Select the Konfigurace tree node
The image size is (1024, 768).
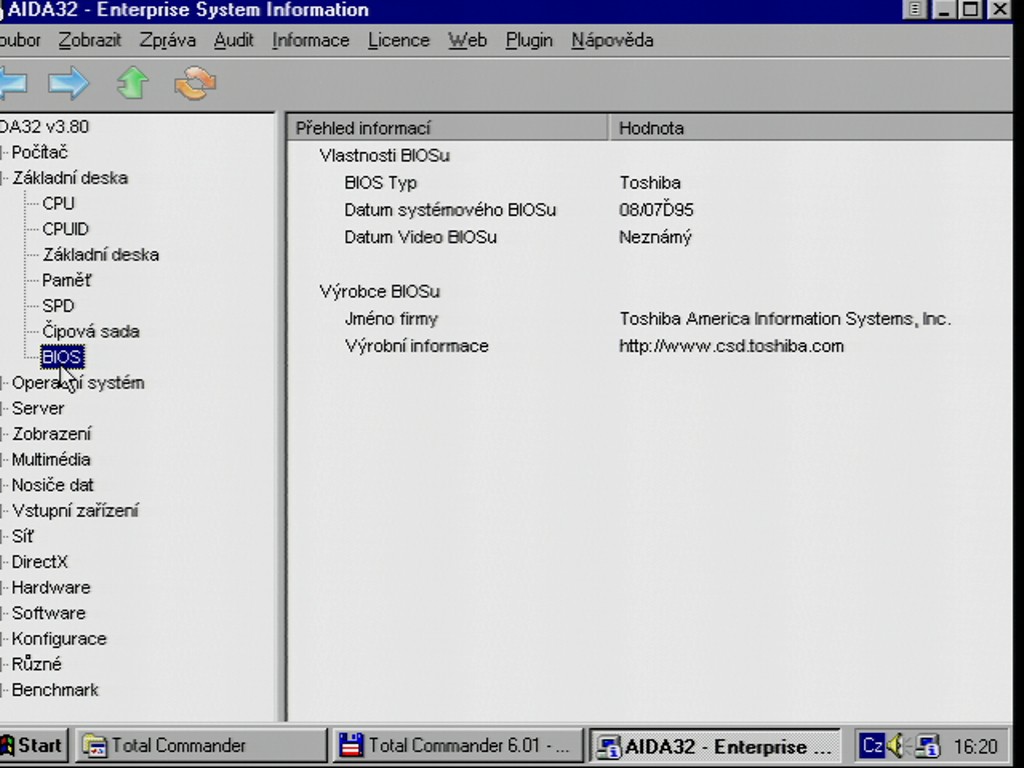59,638
